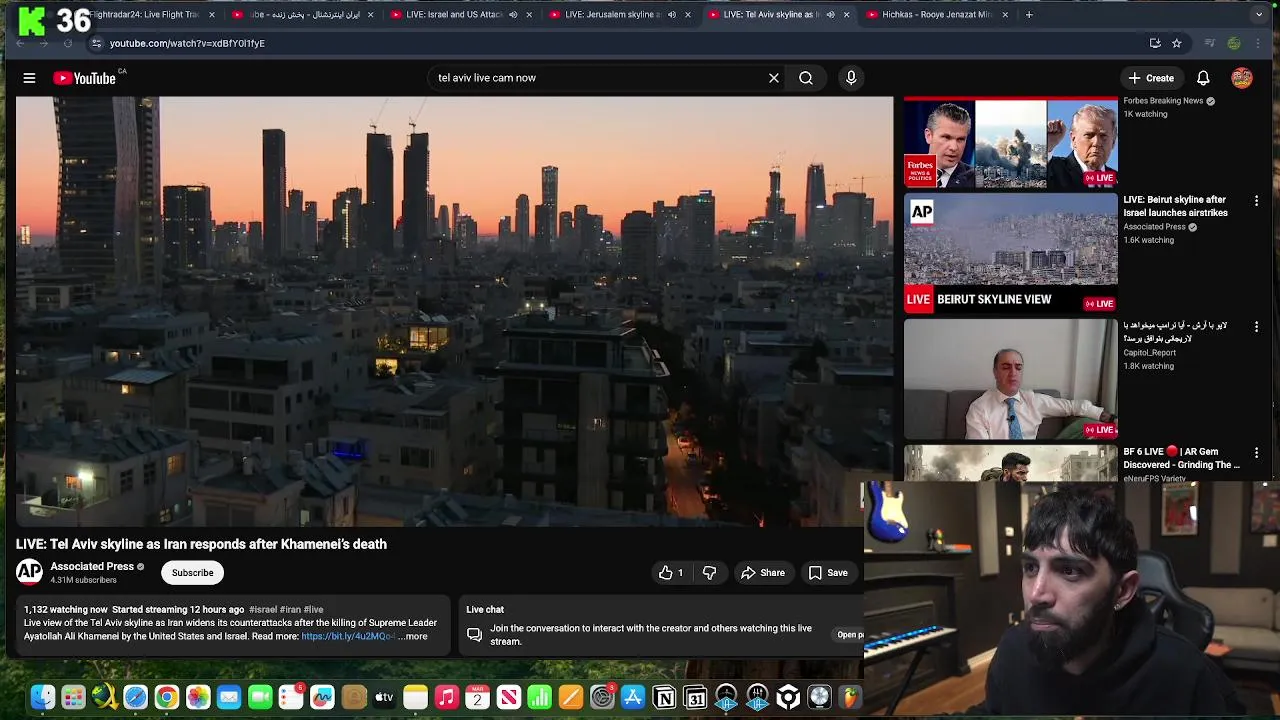Save the video to a playlist
Viewport: 1280px width, 720px height.
click(828, 573)
